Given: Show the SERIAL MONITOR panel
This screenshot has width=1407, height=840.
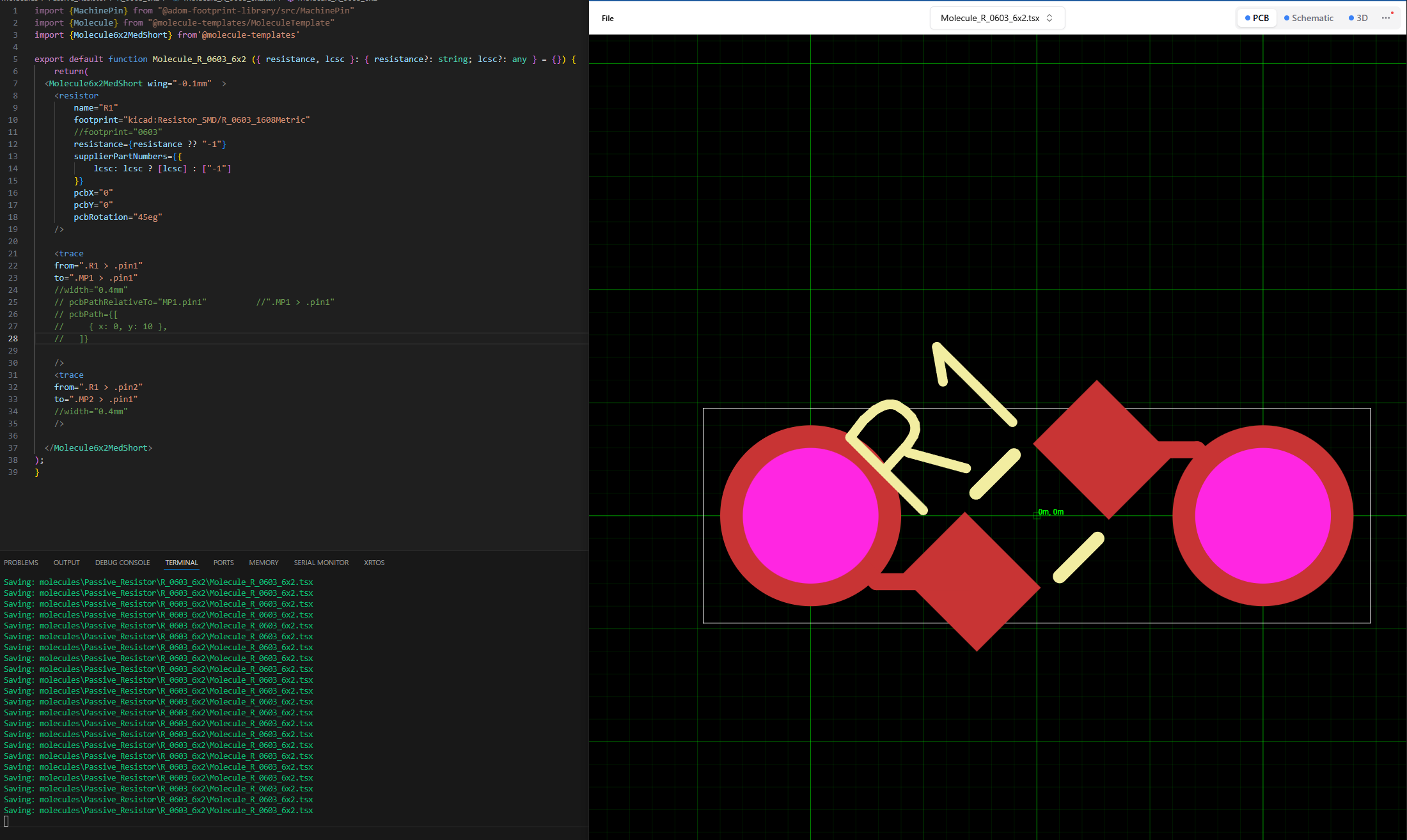Looking at the screenshot, I should [x=321, y=563].
